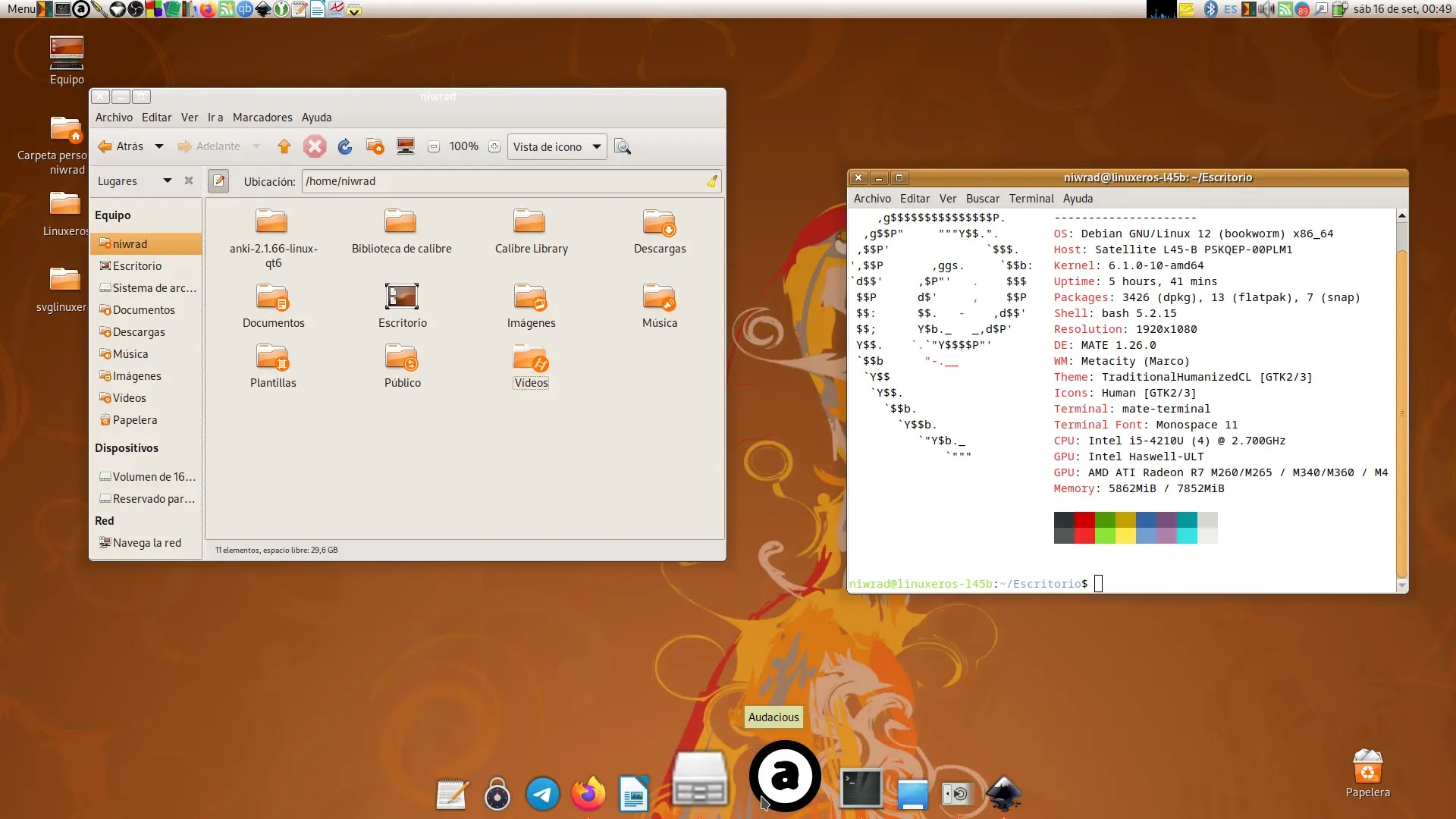Select the Descargas folder icon in main pane
The image size is (1456, 819).
coord(659,222)
